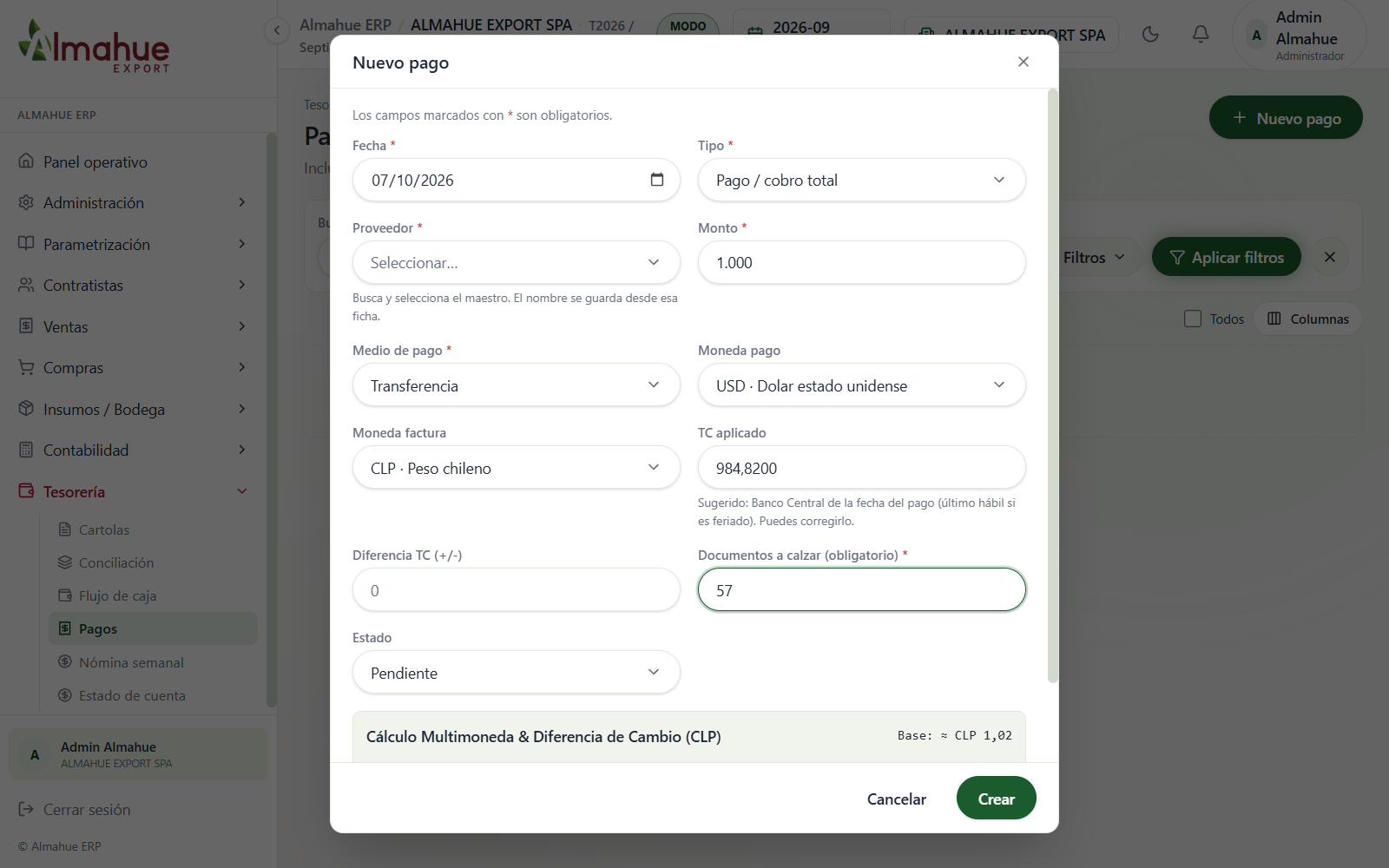Viewport: 1389px width, 868px height.
Task: Open the Tipo dropdown
Action: tap(862, 180)
